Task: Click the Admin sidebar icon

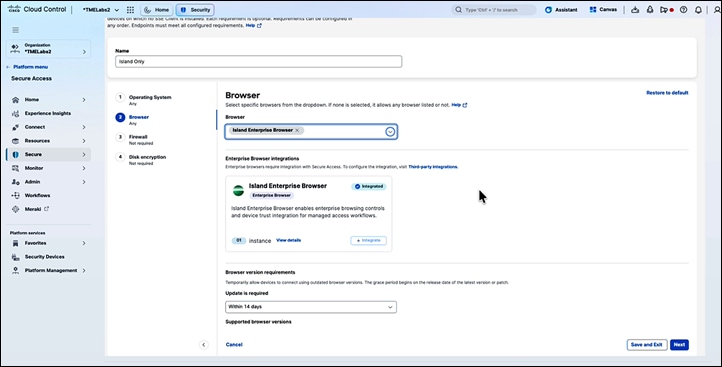Action: (16, 182)
